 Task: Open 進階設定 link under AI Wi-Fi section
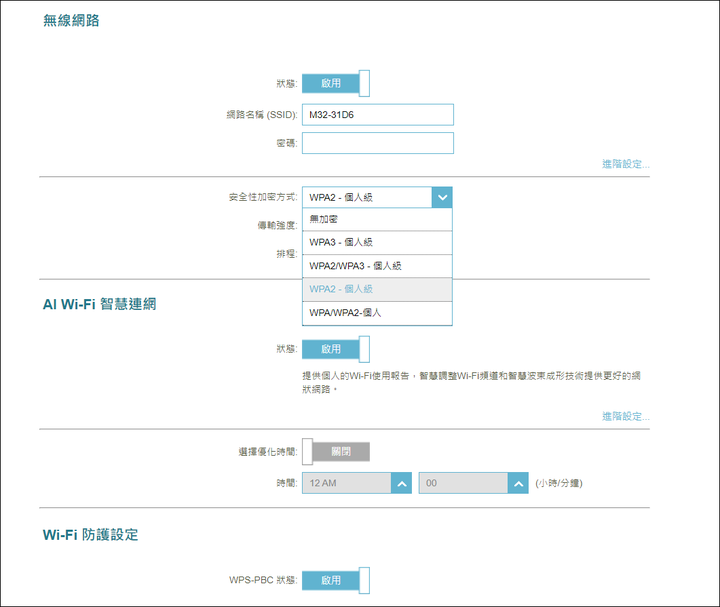625,416
